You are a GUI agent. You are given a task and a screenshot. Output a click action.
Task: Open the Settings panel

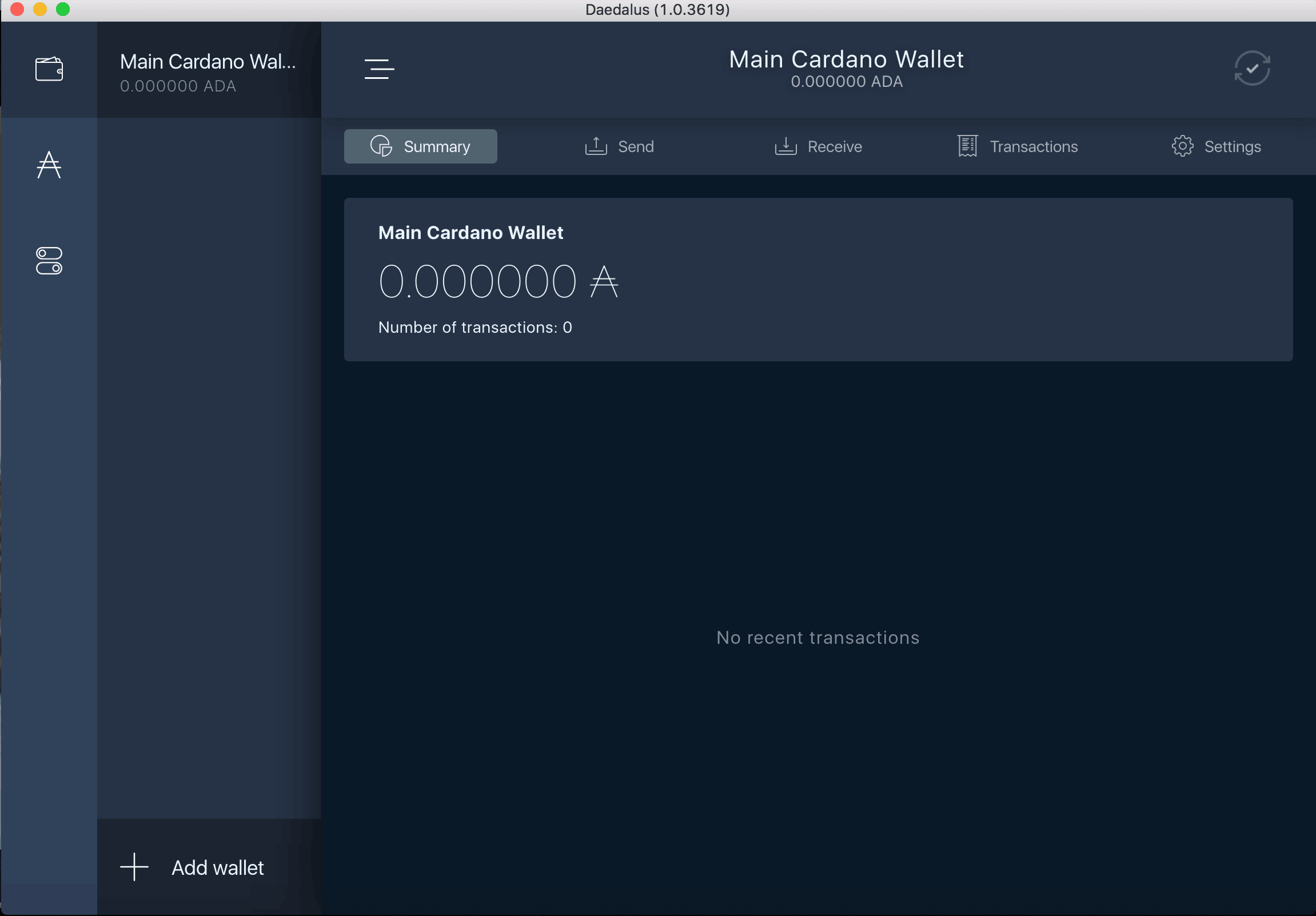(x=1216, y=146)
